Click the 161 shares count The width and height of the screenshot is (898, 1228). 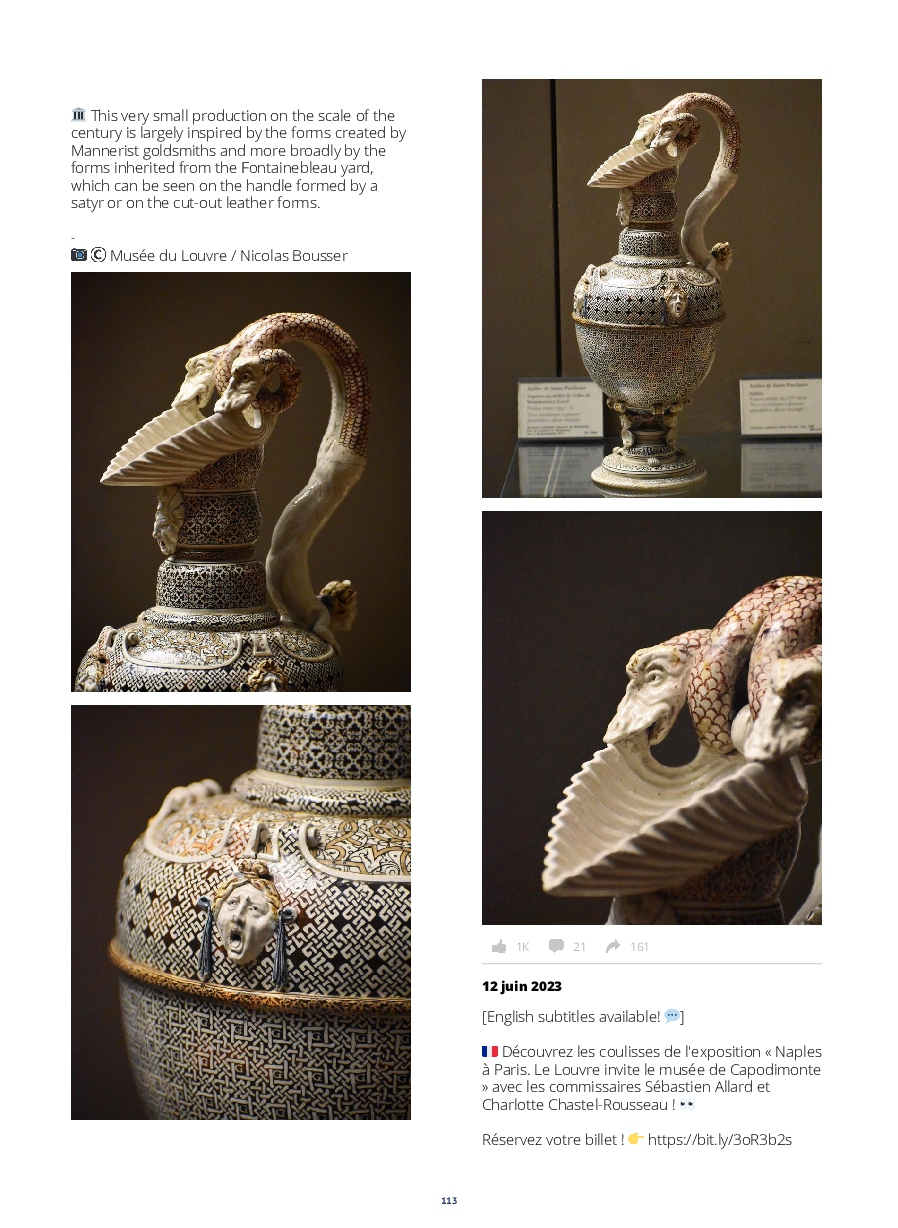(x=640, y=947)
